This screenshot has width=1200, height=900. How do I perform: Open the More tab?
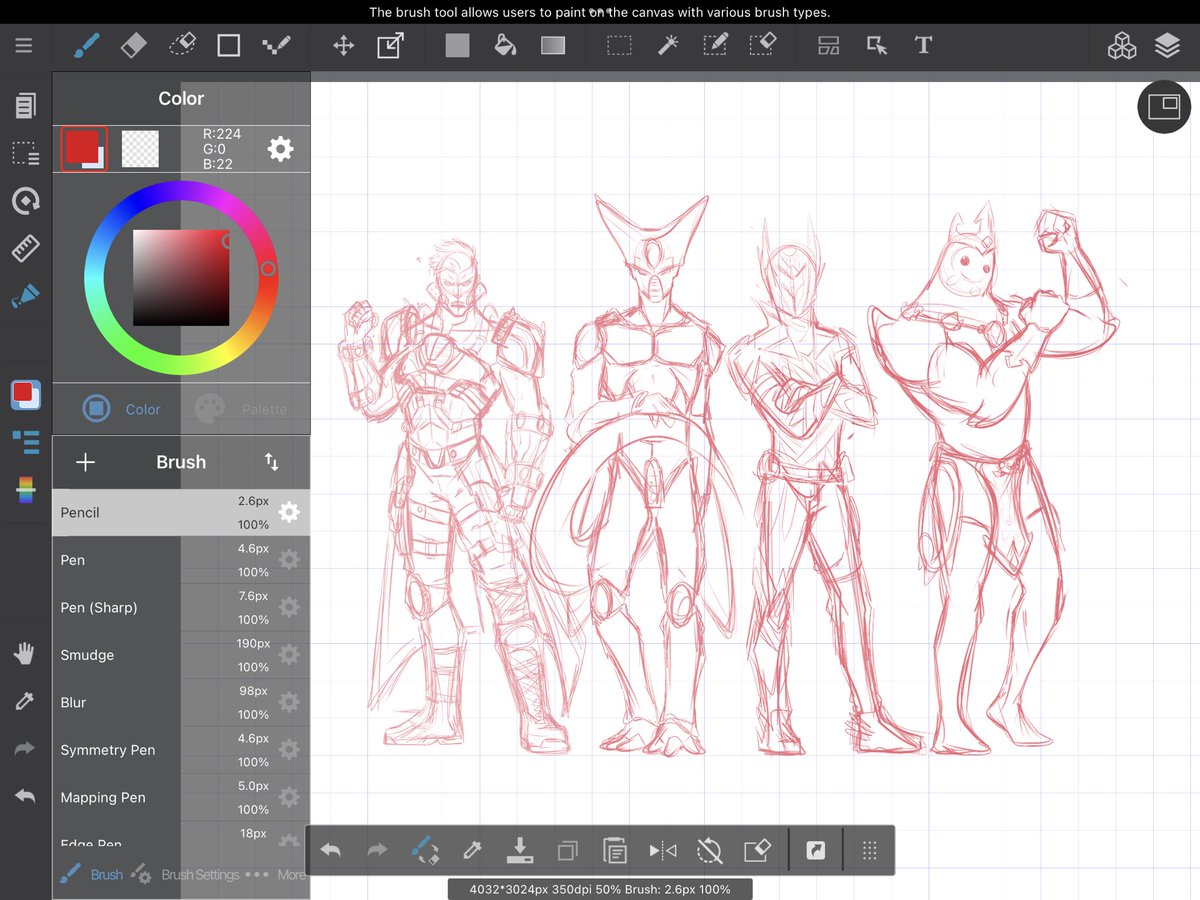pos(276,874)
